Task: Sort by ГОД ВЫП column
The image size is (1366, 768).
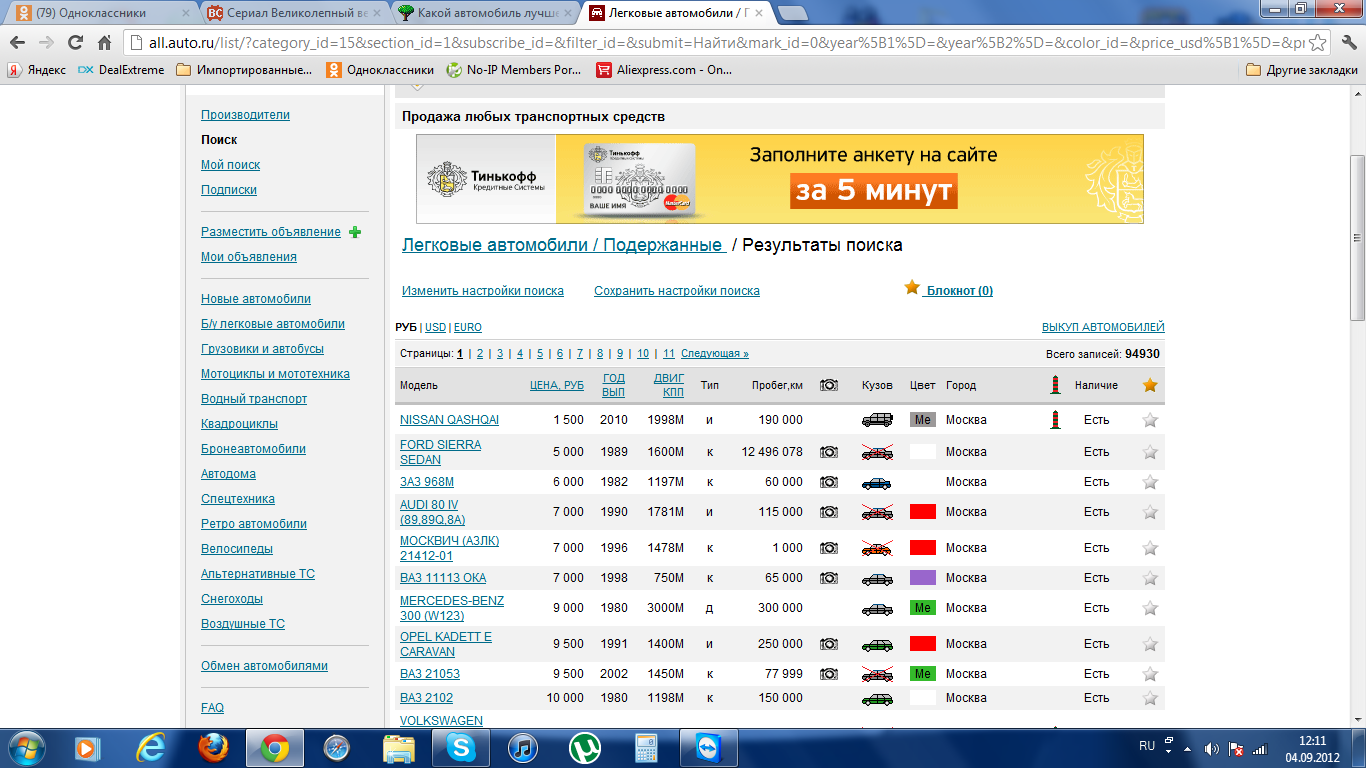Action: tap(614, 385)
